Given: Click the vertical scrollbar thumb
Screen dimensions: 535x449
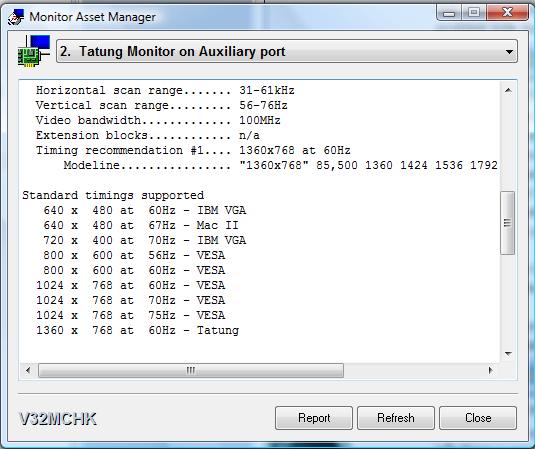Looking at the screenshot, I should click(508, 223).
